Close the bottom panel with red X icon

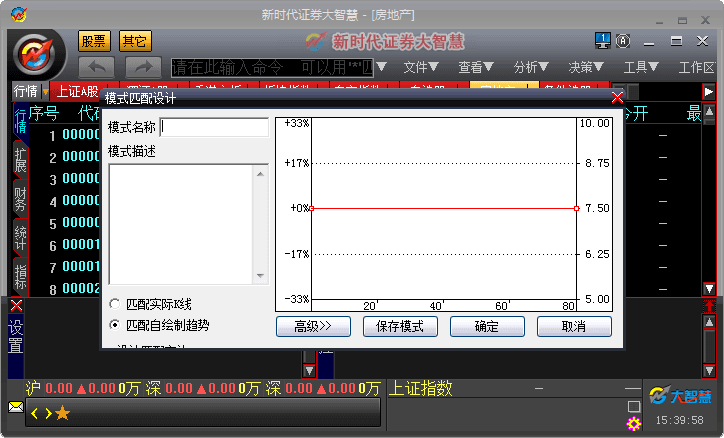coord(16,305)
